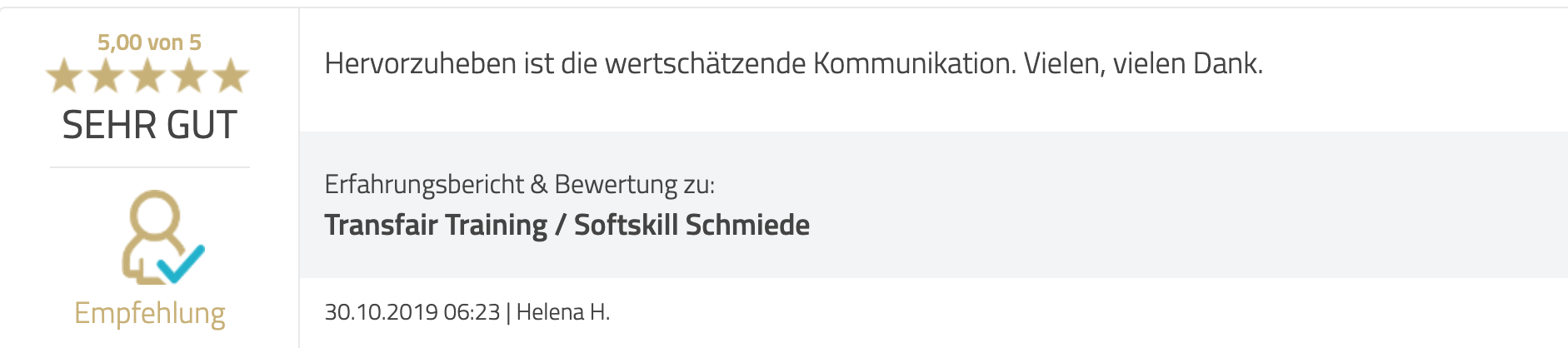Click reviewer name Helena H.

tap(563, 312)
